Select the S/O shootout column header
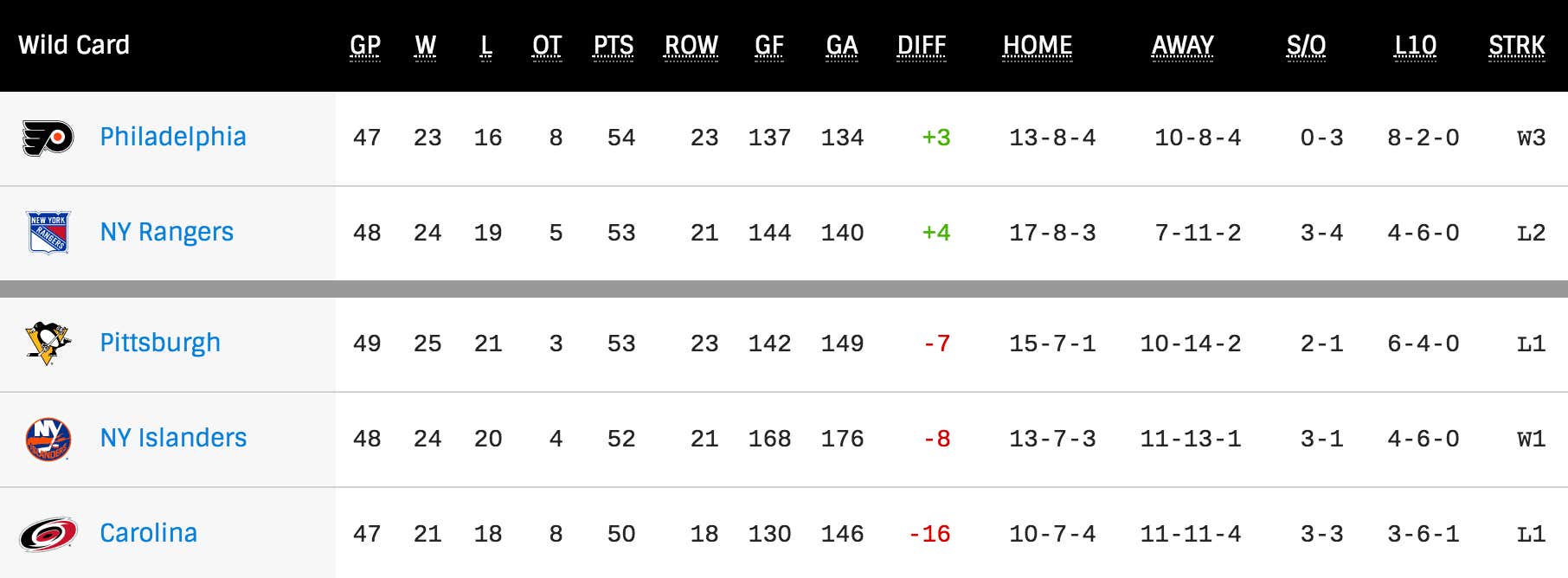Image resolution: width=1568 pixels, height=578 pixels. pyautogui.click(x=1306, y=45)
